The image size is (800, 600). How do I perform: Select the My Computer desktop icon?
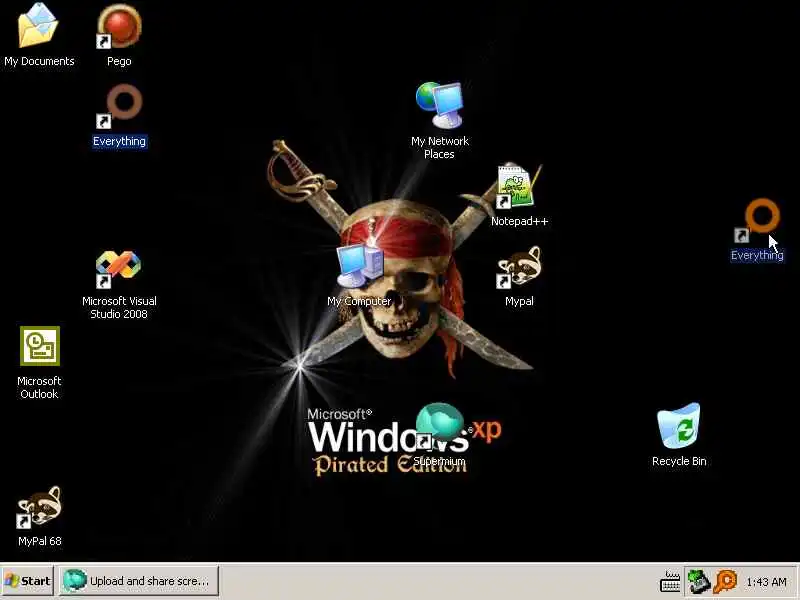click(x=360, y=266)
